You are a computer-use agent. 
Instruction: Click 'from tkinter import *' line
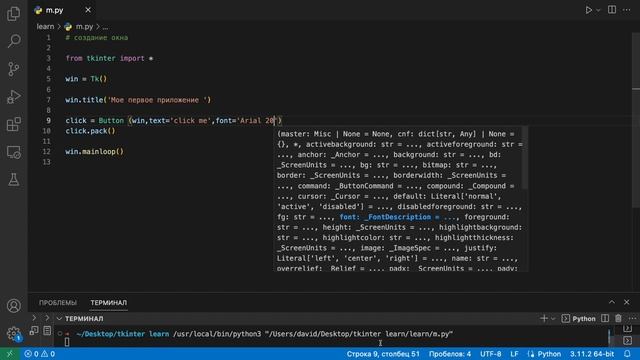click(109, 58)
